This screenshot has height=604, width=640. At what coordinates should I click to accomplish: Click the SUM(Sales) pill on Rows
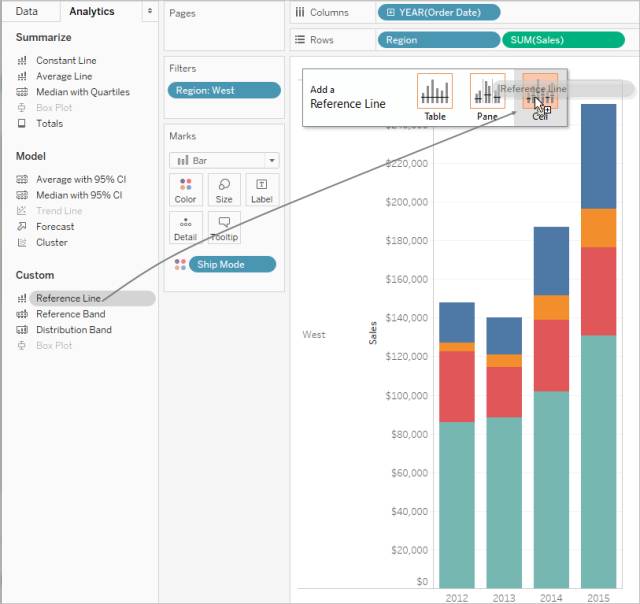pyautogui.click(x=563, y=40)
